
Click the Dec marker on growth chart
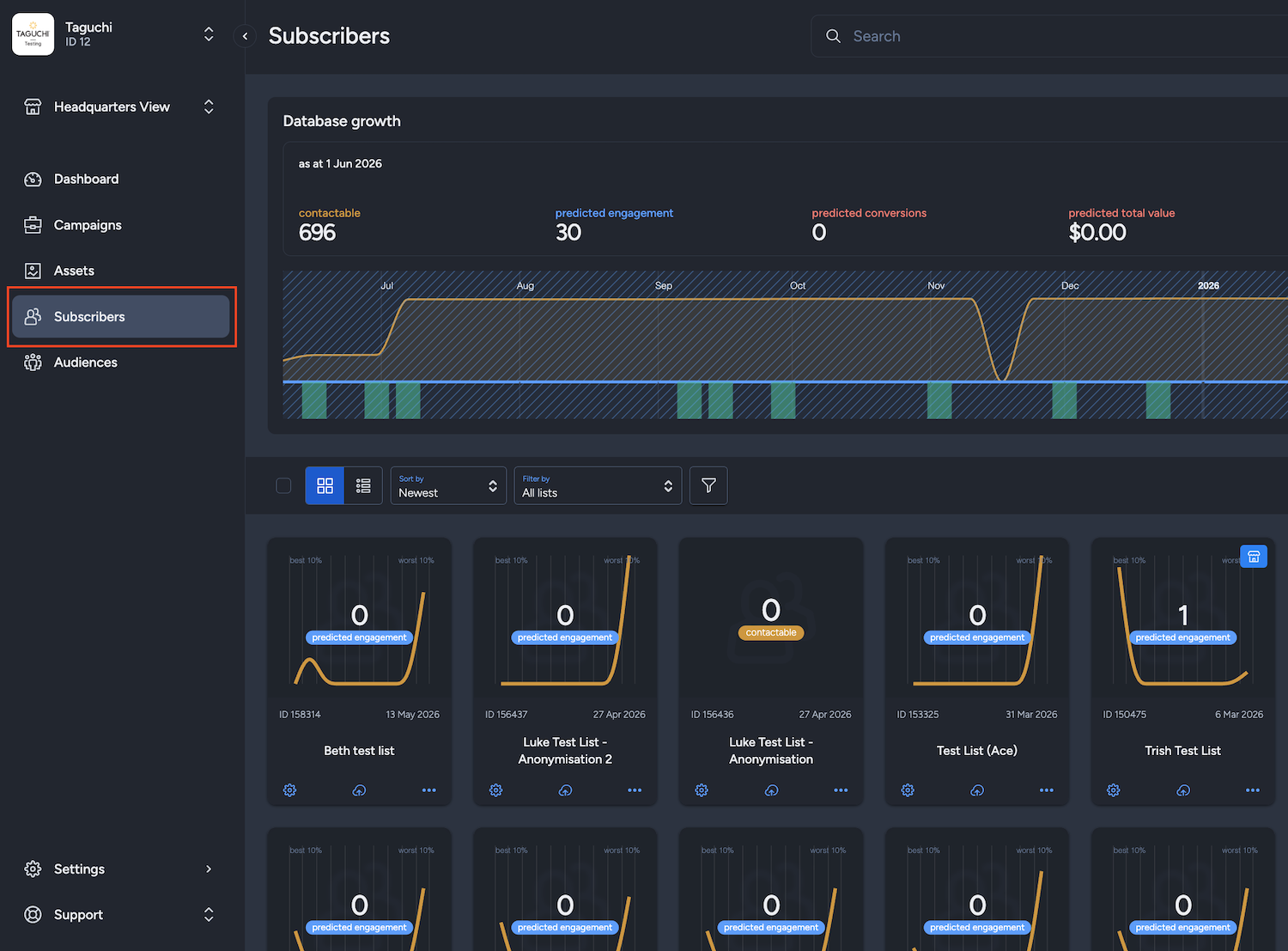tap(1070, 286)
